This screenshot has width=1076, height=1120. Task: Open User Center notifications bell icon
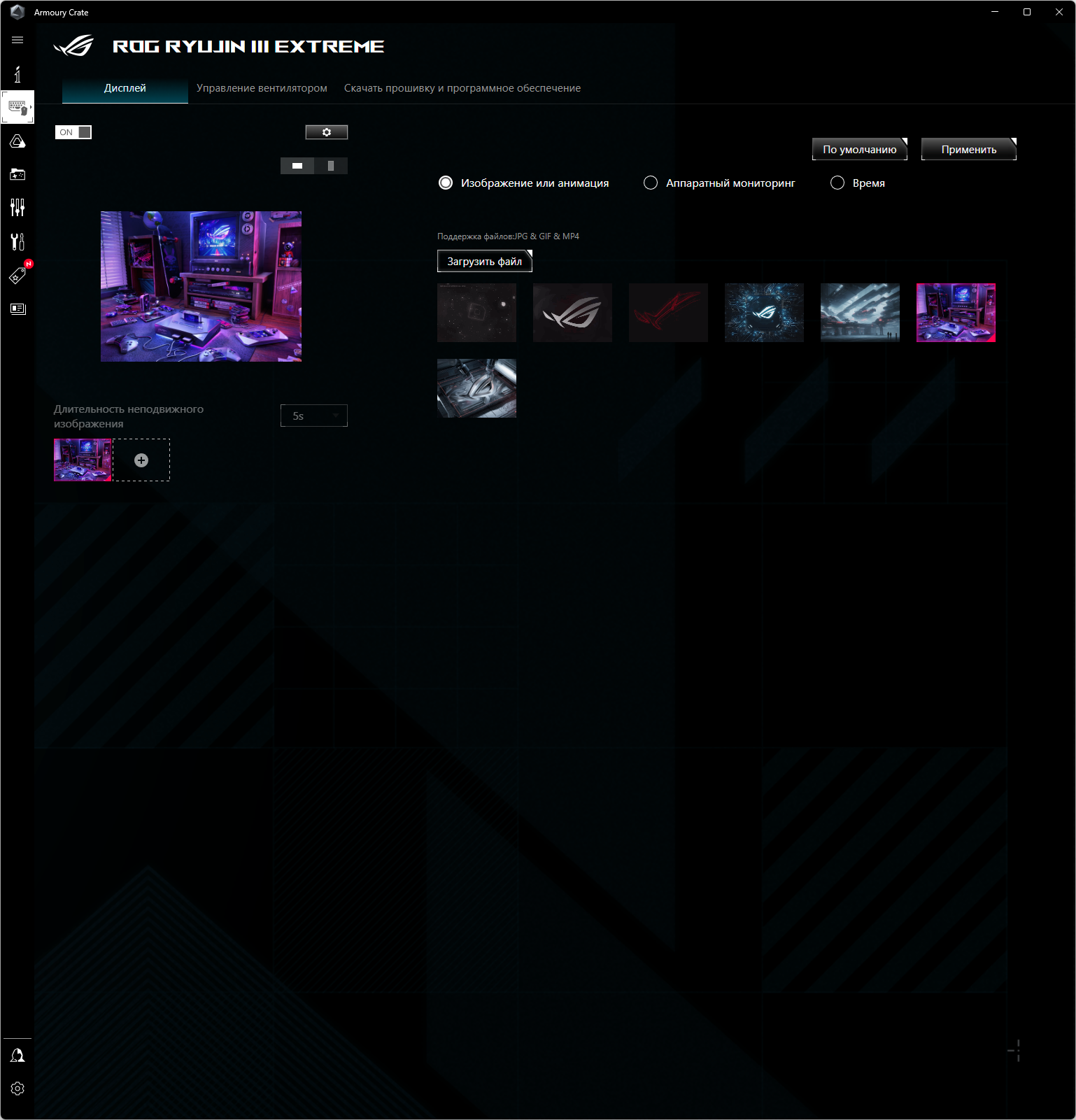pyautogui.click(x=17, y=1055)
